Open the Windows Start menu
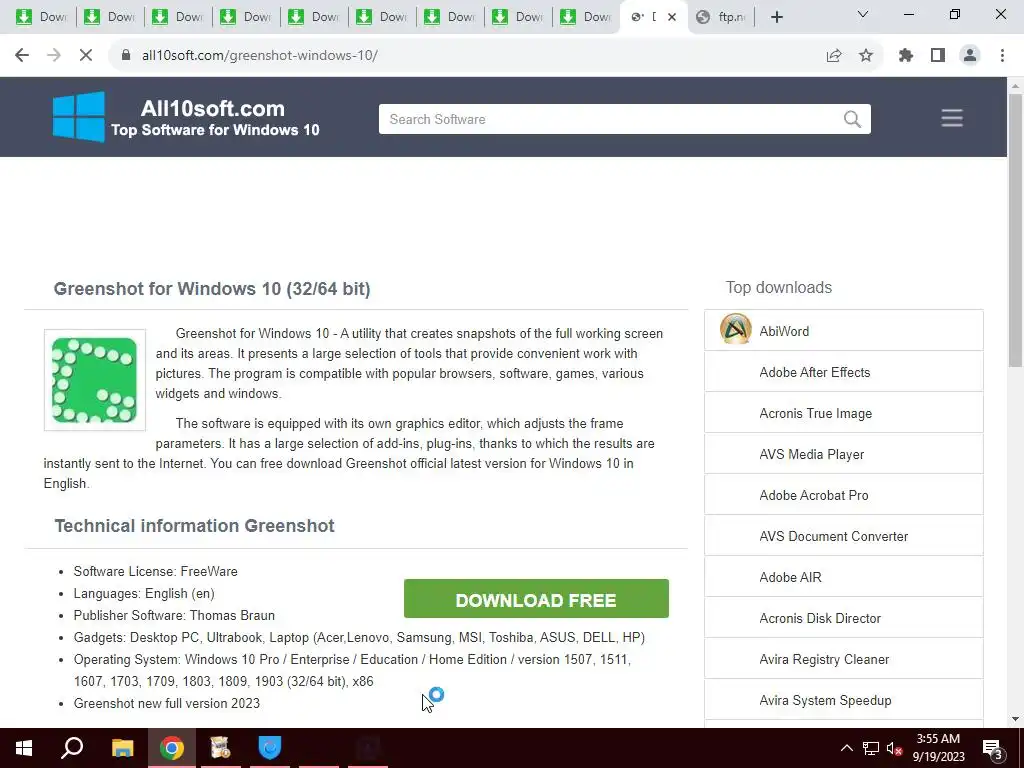 24,748
